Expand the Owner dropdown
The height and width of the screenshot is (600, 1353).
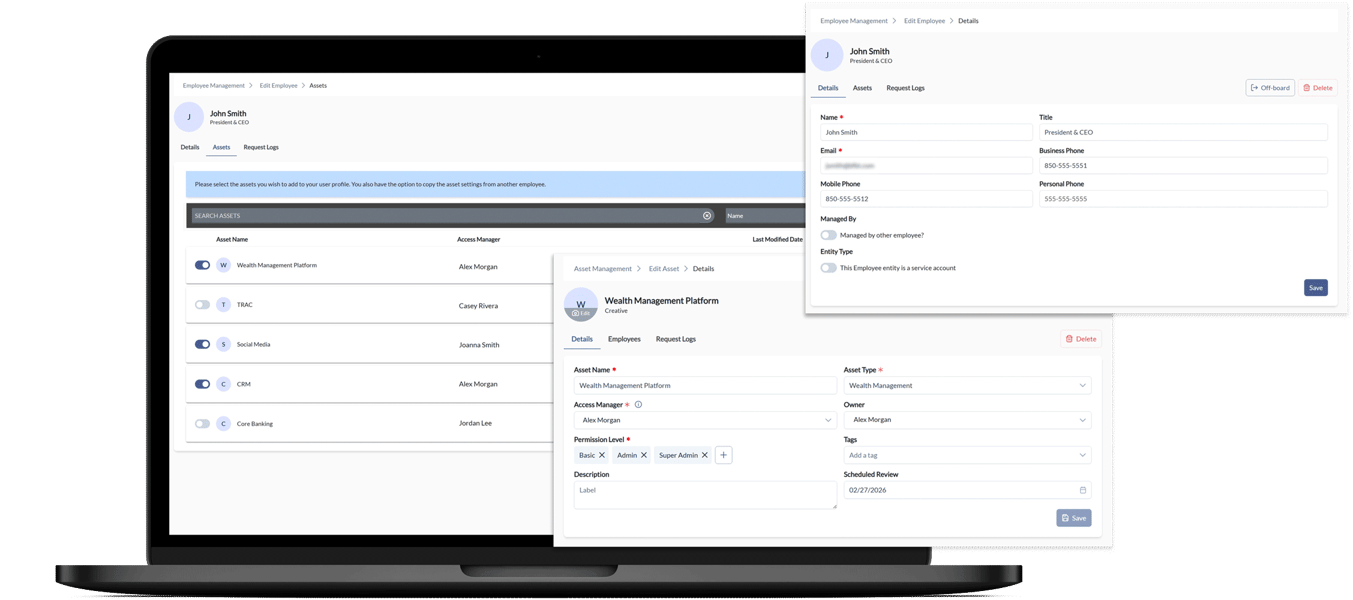coord(1084,419)
